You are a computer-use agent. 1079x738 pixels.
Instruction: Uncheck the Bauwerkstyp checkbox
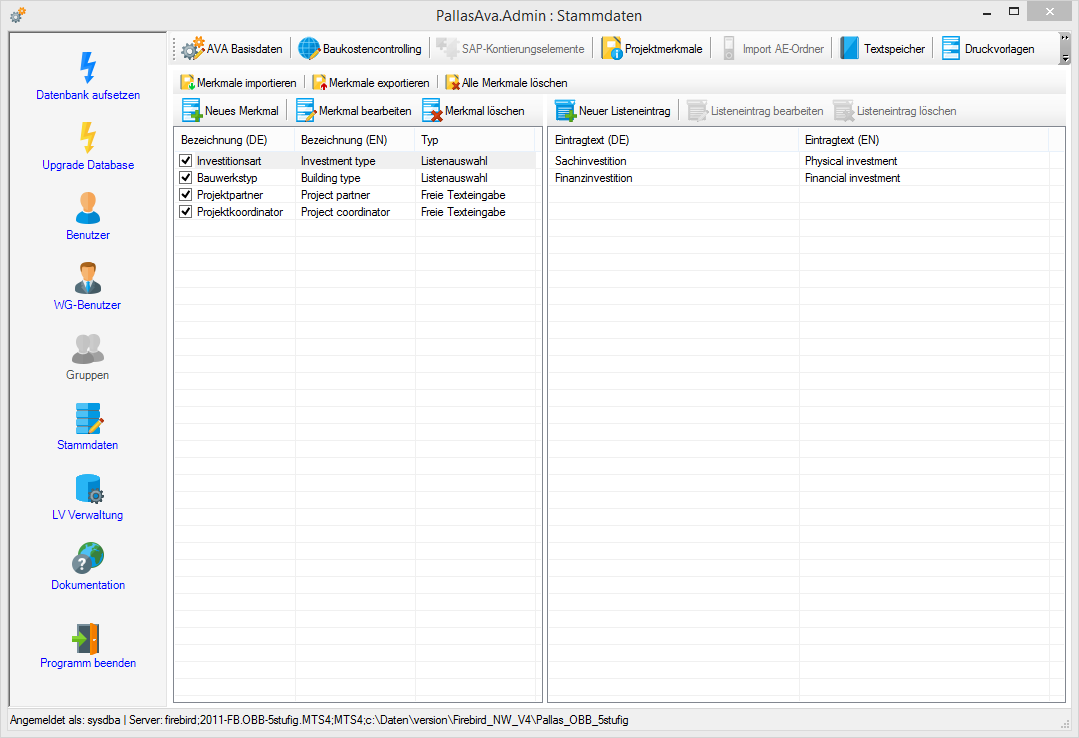pyautogui.click(x=185, y=178)
